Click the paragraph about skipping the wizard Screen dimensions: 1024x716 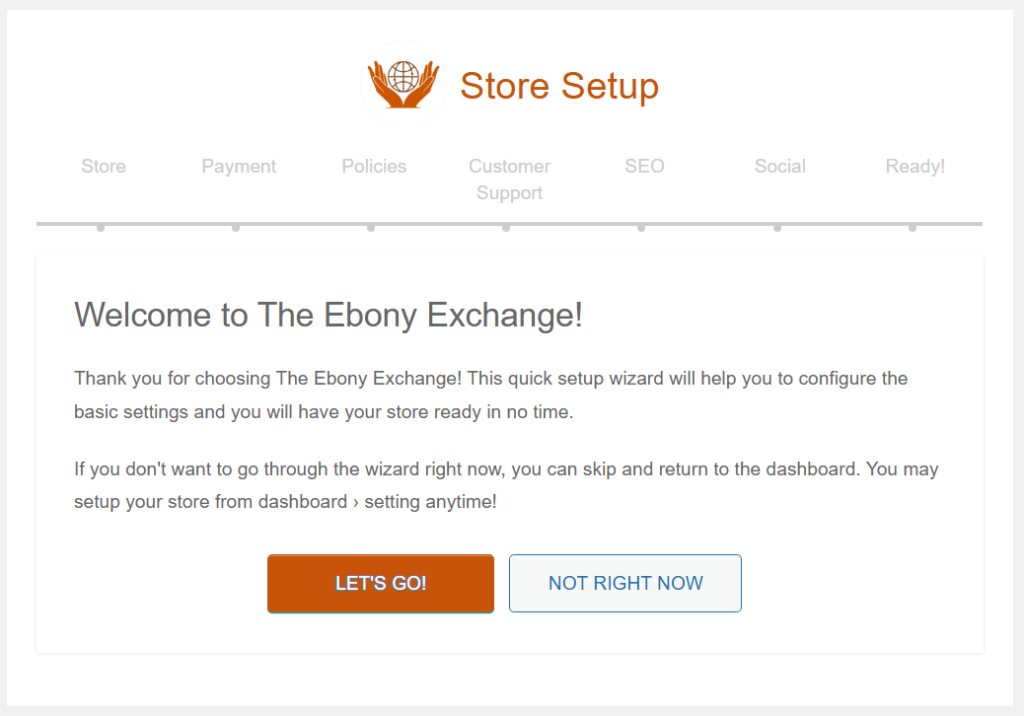(506, 485)
